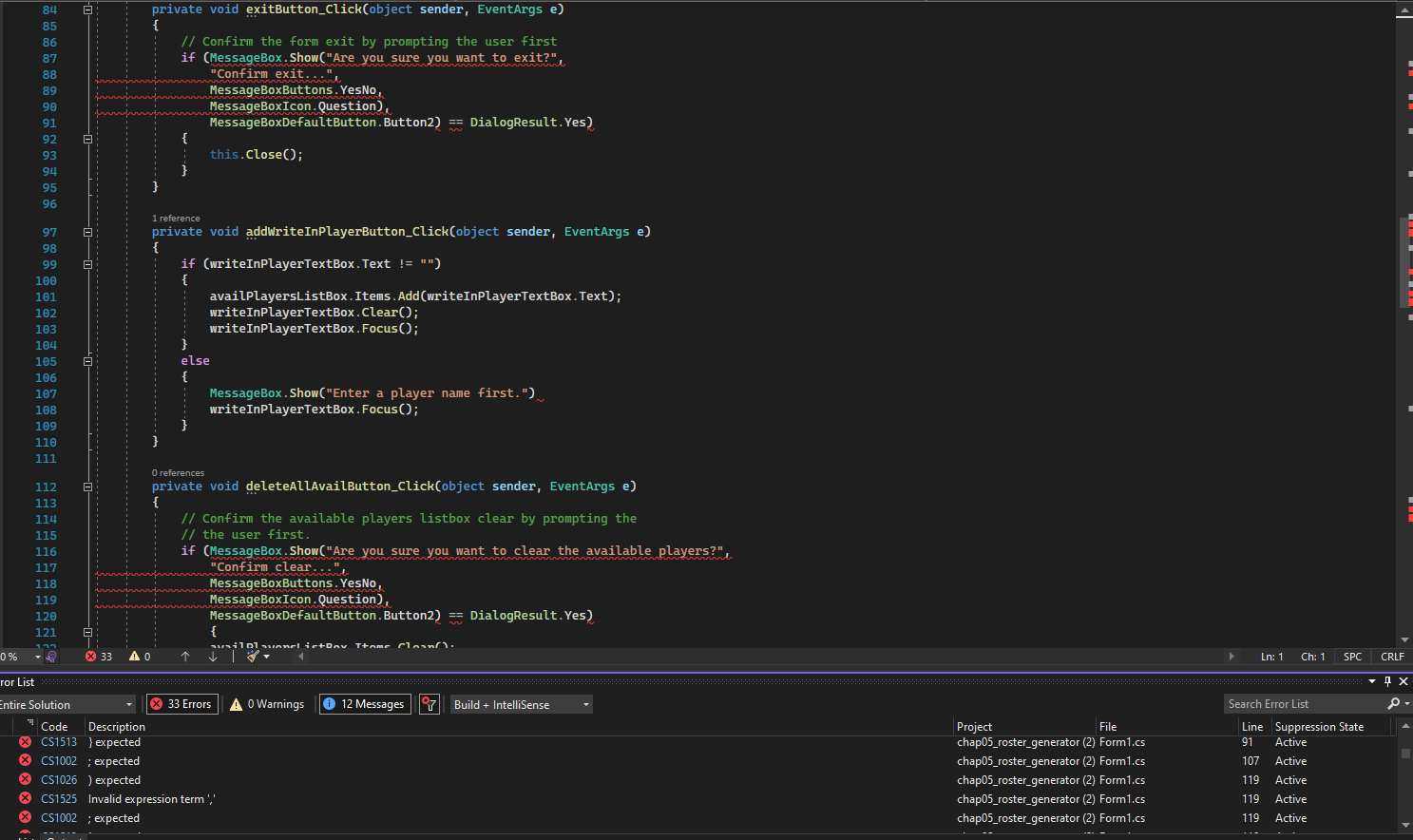Click the Error List column category icon header
The height and width of the screenshot is (840, 1413).
click(30, 724)
